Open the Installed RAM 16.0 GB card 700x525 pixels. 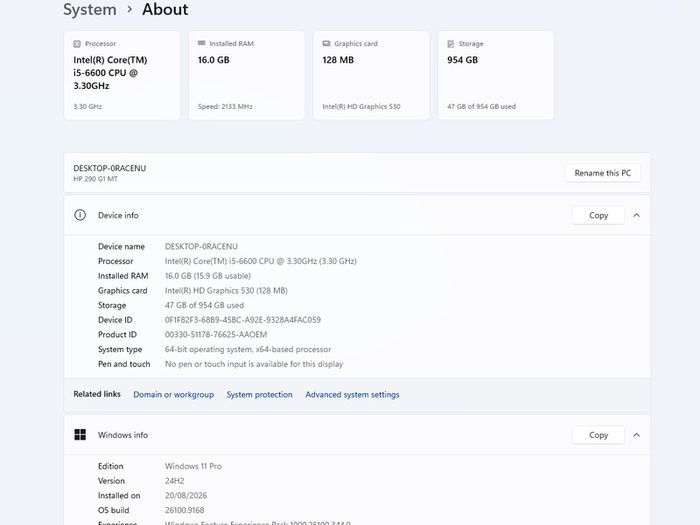pyautogui.click(x=247, y=75)
